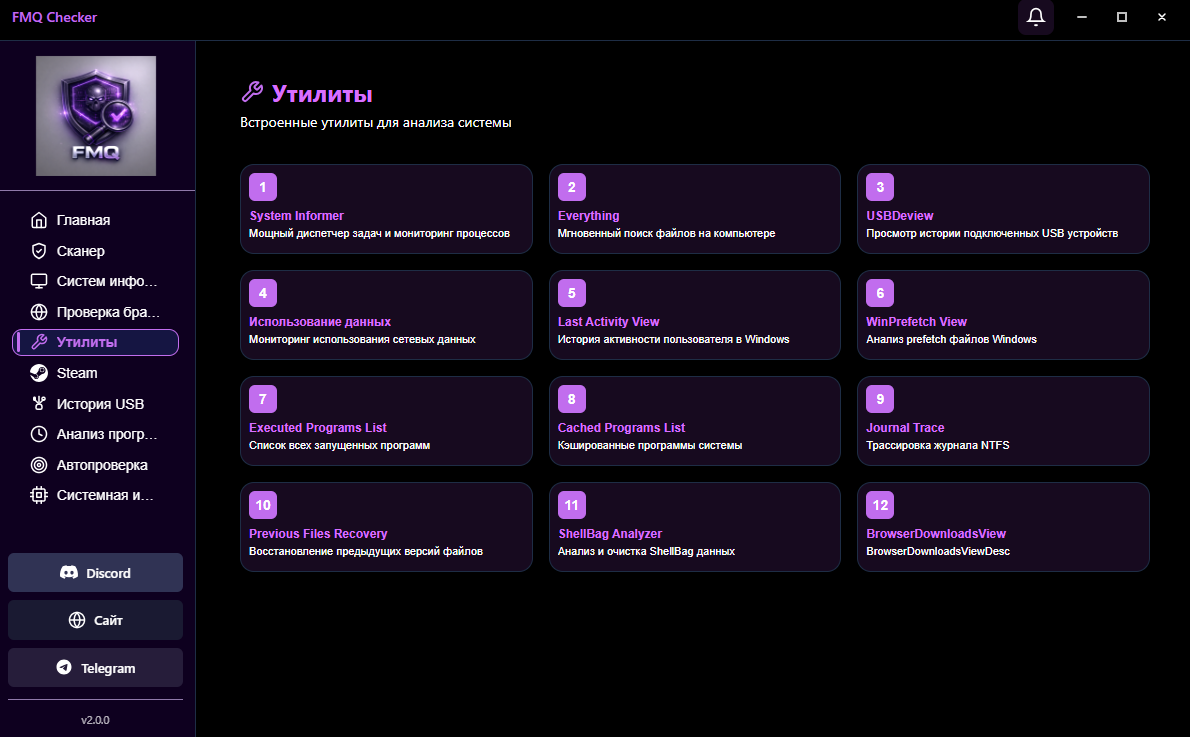This screenshot has width=1190, height=737.
Task: Launch the System Informer utility card
Action: click(x=386, y=209)
